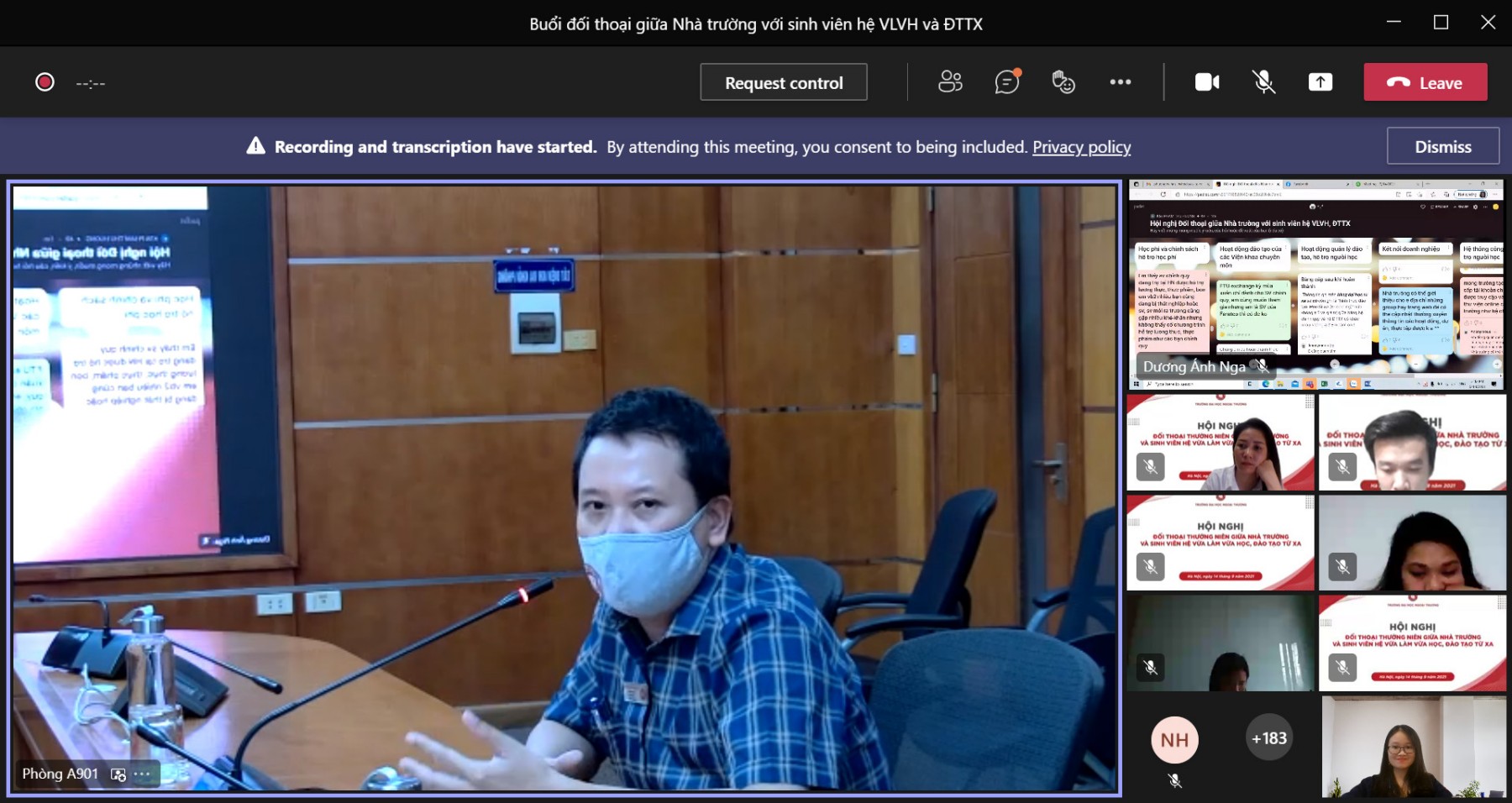Open the participants panel

pos(950,81)
